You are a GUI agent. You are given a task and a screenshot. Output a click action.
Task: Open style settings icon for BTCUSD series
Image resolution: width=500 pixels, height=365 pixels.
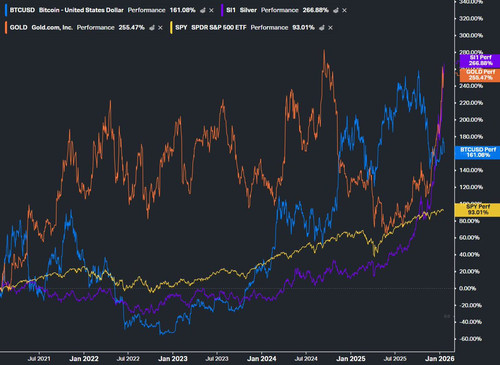[203, 10]
